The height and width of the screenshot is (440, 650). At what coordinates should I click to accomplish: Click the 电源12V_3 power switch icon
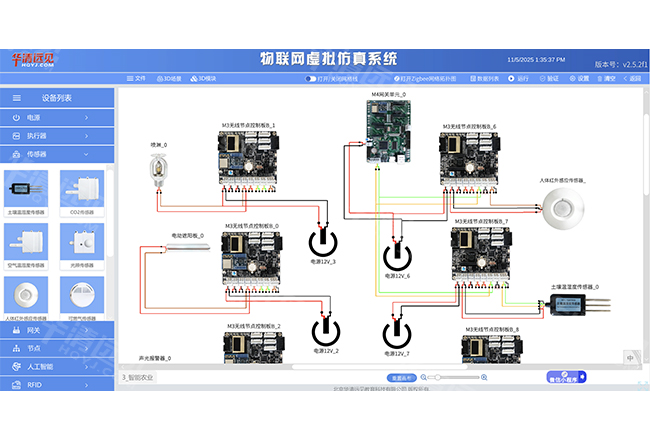(x=323, y=242)
